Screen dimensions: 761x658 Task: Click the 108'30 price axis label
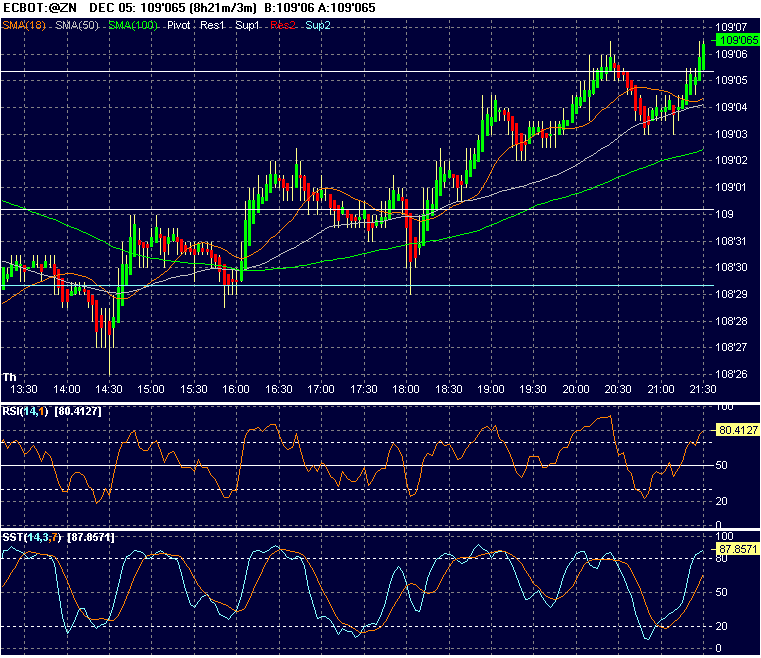coord(731,267)
